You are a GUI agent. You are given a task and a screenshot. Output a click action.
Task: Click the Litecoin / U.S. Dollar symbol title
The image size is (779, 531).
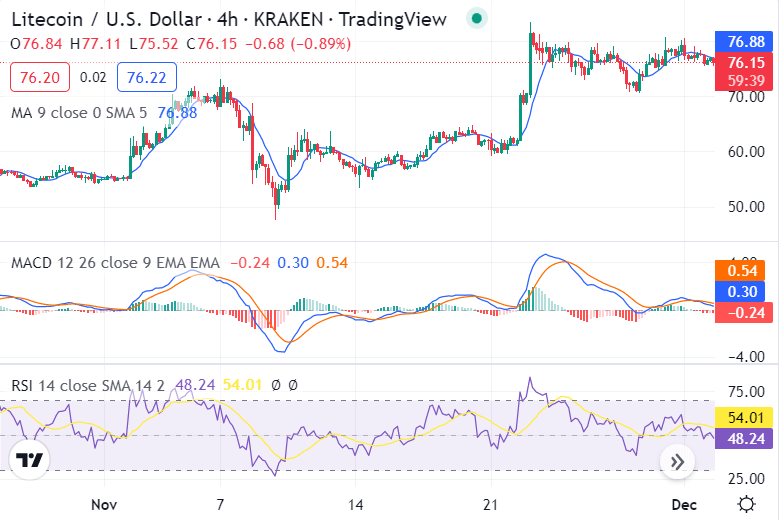(112, 19)
